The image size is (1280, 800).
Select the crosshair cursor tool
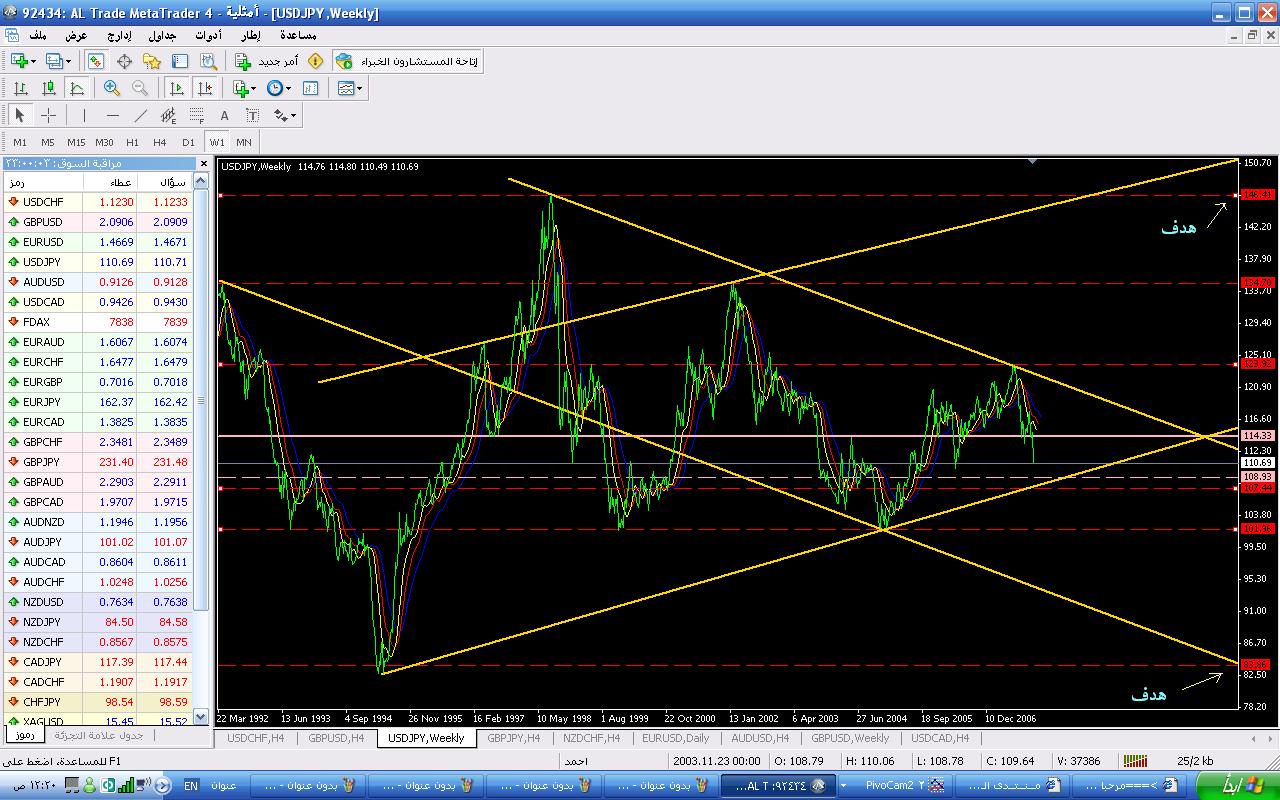[x=48, y=115]
